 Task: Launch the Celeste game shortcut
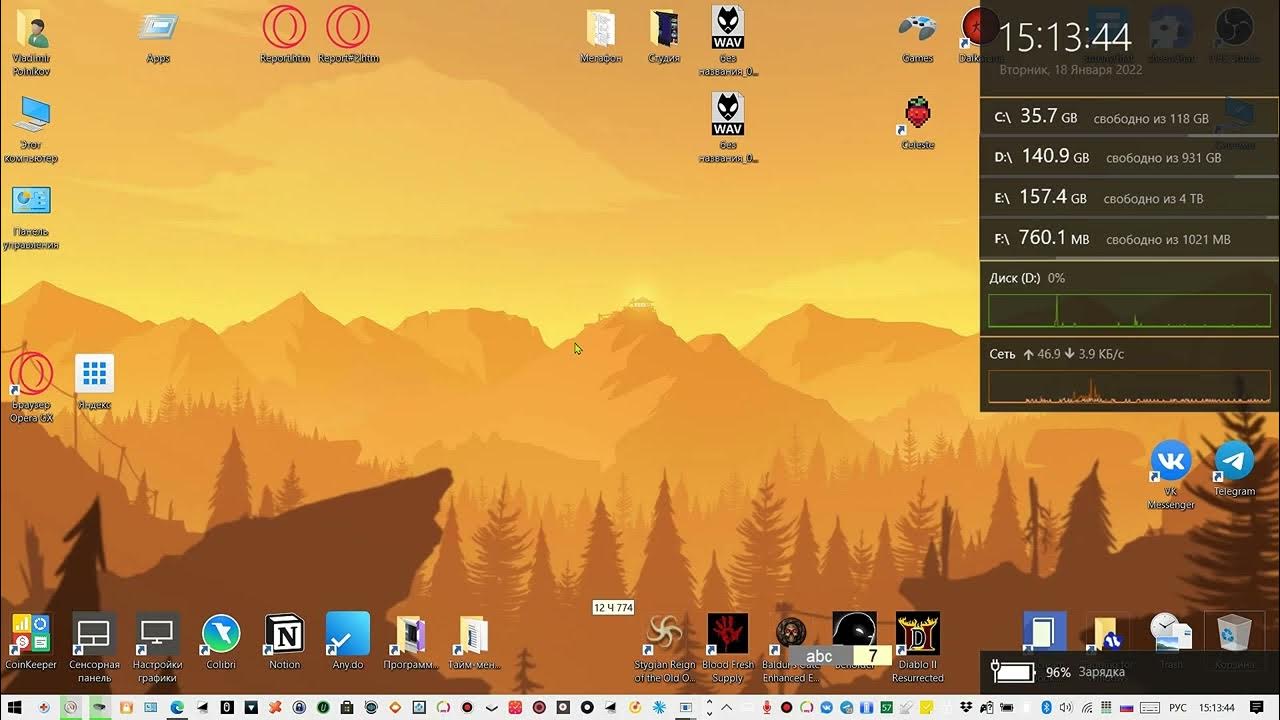(917, 122)
